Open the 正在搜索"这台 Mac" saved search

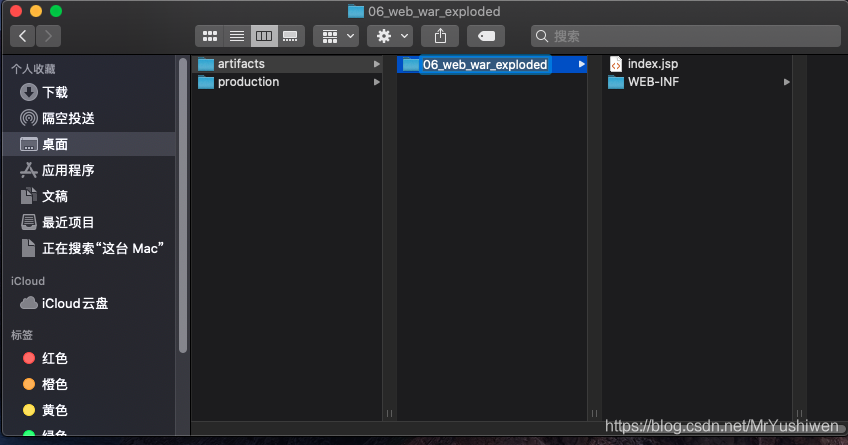[x=89, y=248]
